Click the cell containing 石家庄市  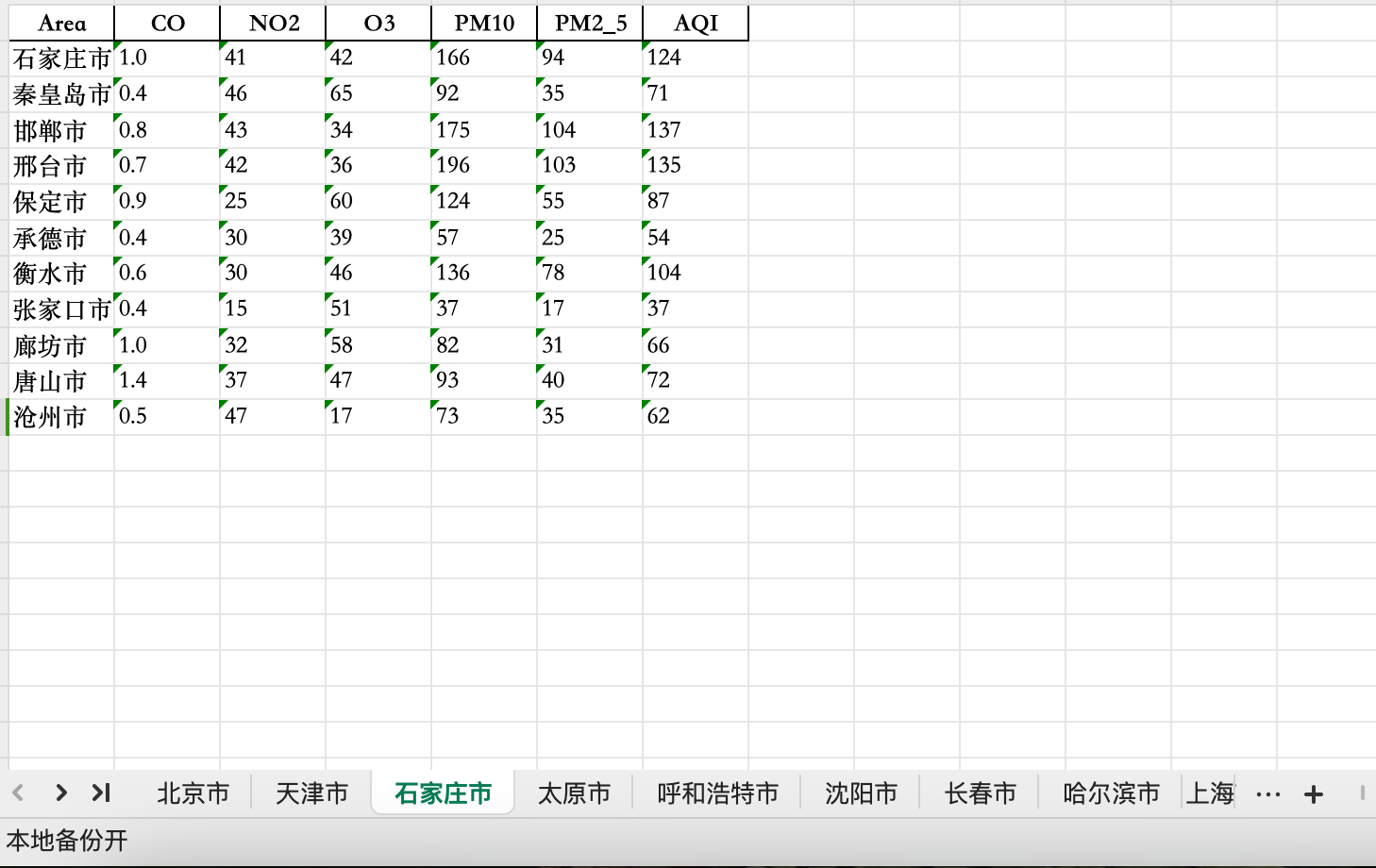(59, 58)
